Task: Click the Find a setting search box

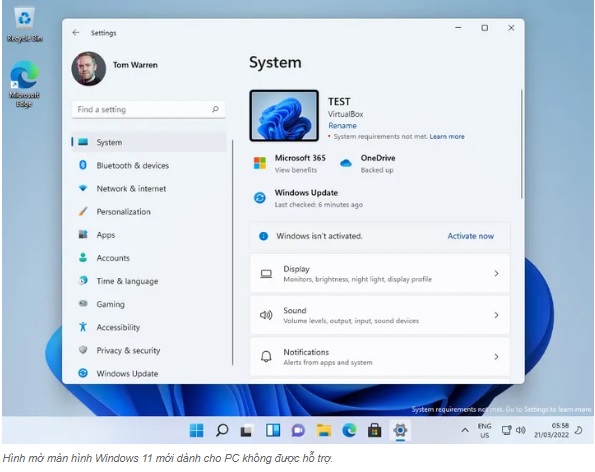Action: click(x=148, y=109)
